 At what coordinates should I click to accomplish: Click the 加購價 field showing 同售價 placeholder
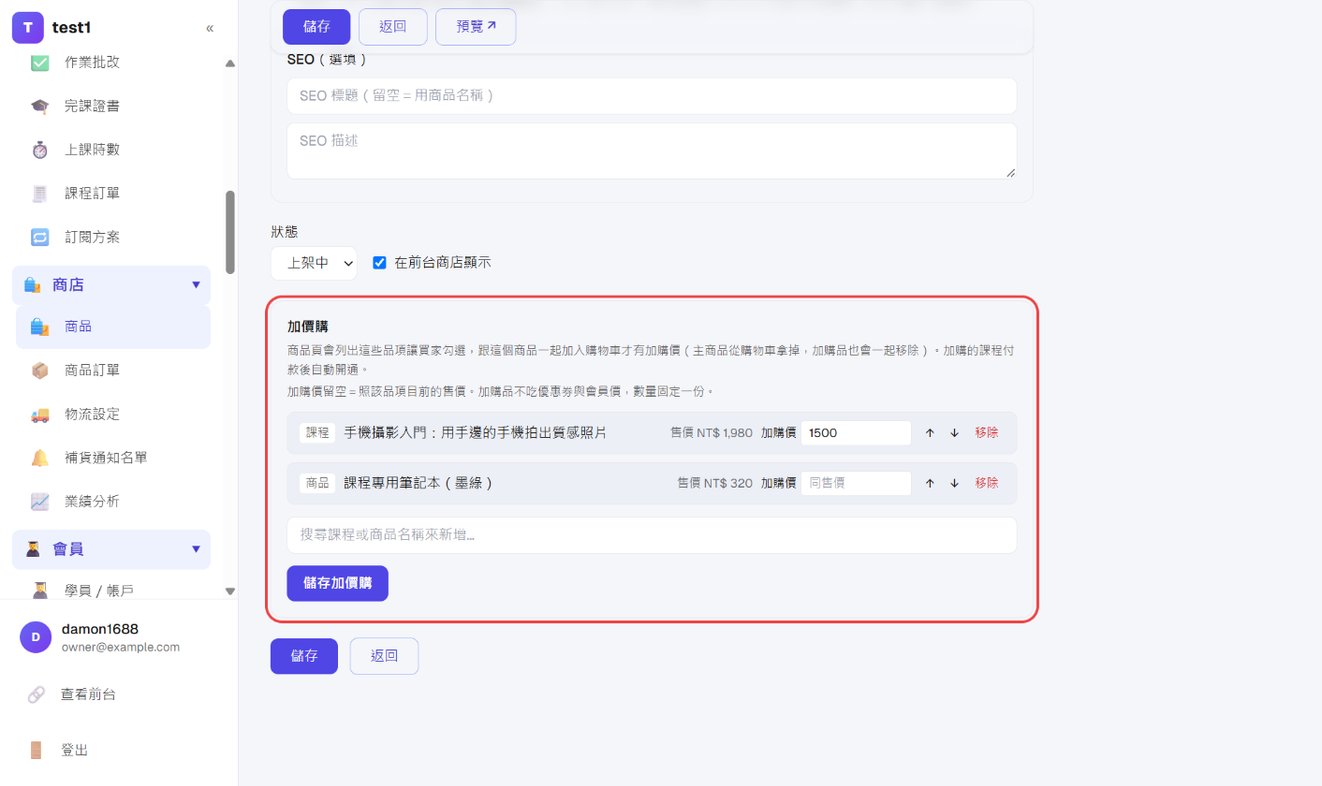tap(856, 483)
